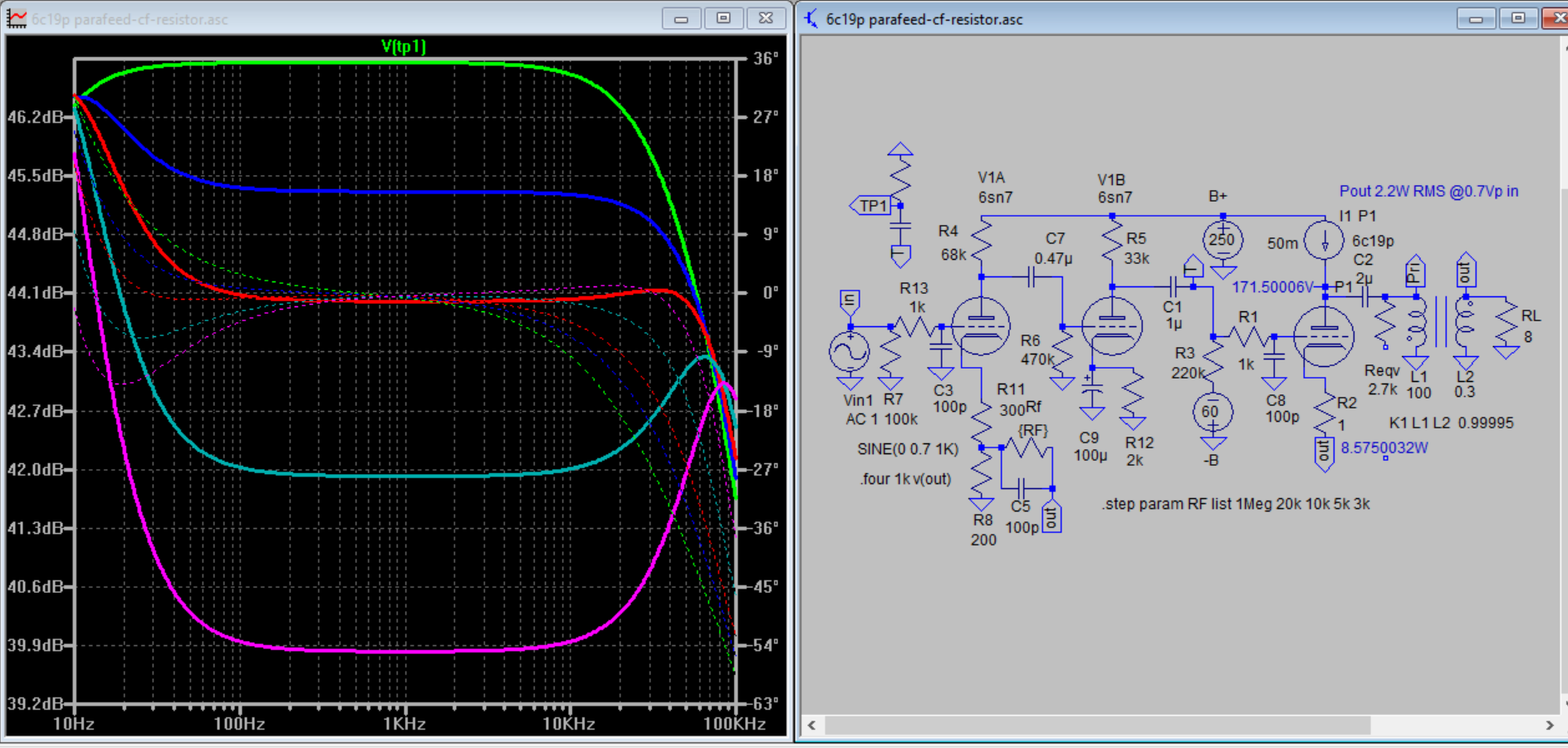Select the L2 secondary inductor symbol
Image resolution: width=1568 pixels, height=748 pixels.
pyautogui.click(x=1466, y=320)
